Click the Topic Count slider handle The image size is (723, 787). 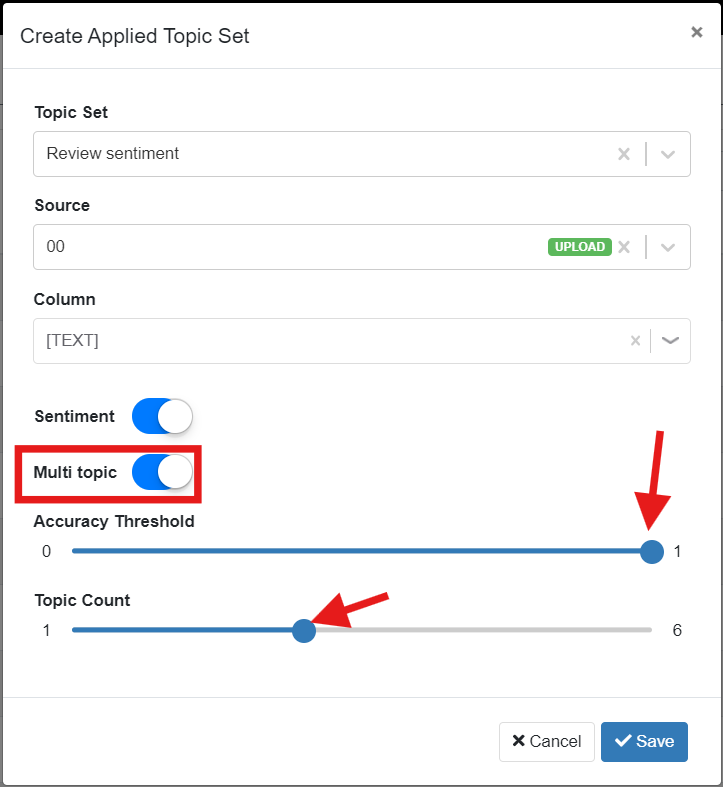[x=304, y=630]
